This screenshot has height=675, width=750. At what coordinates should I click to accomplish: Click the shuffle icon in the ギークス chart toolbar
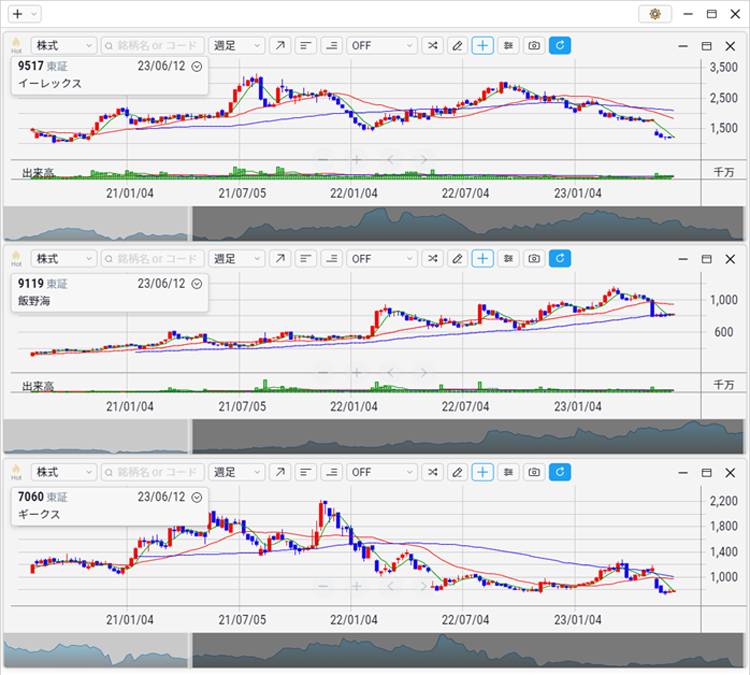coord(431,472)
